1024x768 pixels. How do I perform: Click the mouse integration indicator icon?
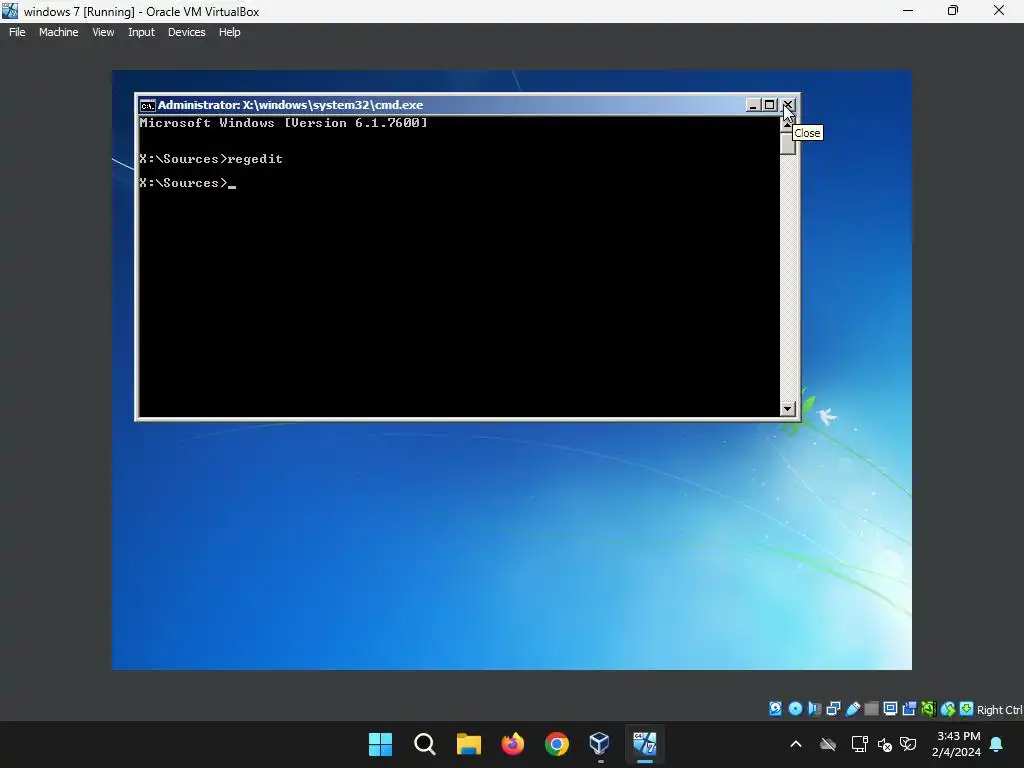[948, 709]
